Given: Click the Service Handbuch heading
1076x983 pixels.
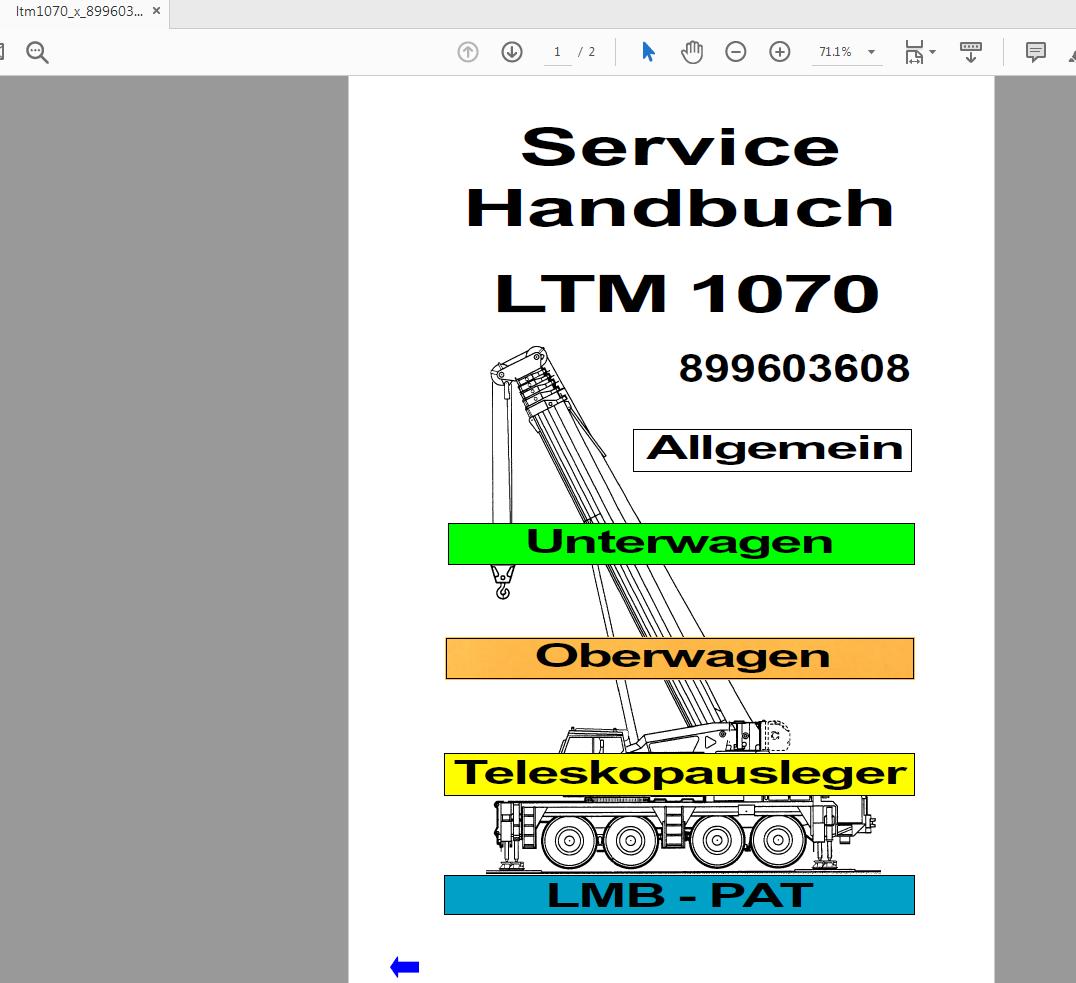Looking at the screenshot, I should (680, 177).
